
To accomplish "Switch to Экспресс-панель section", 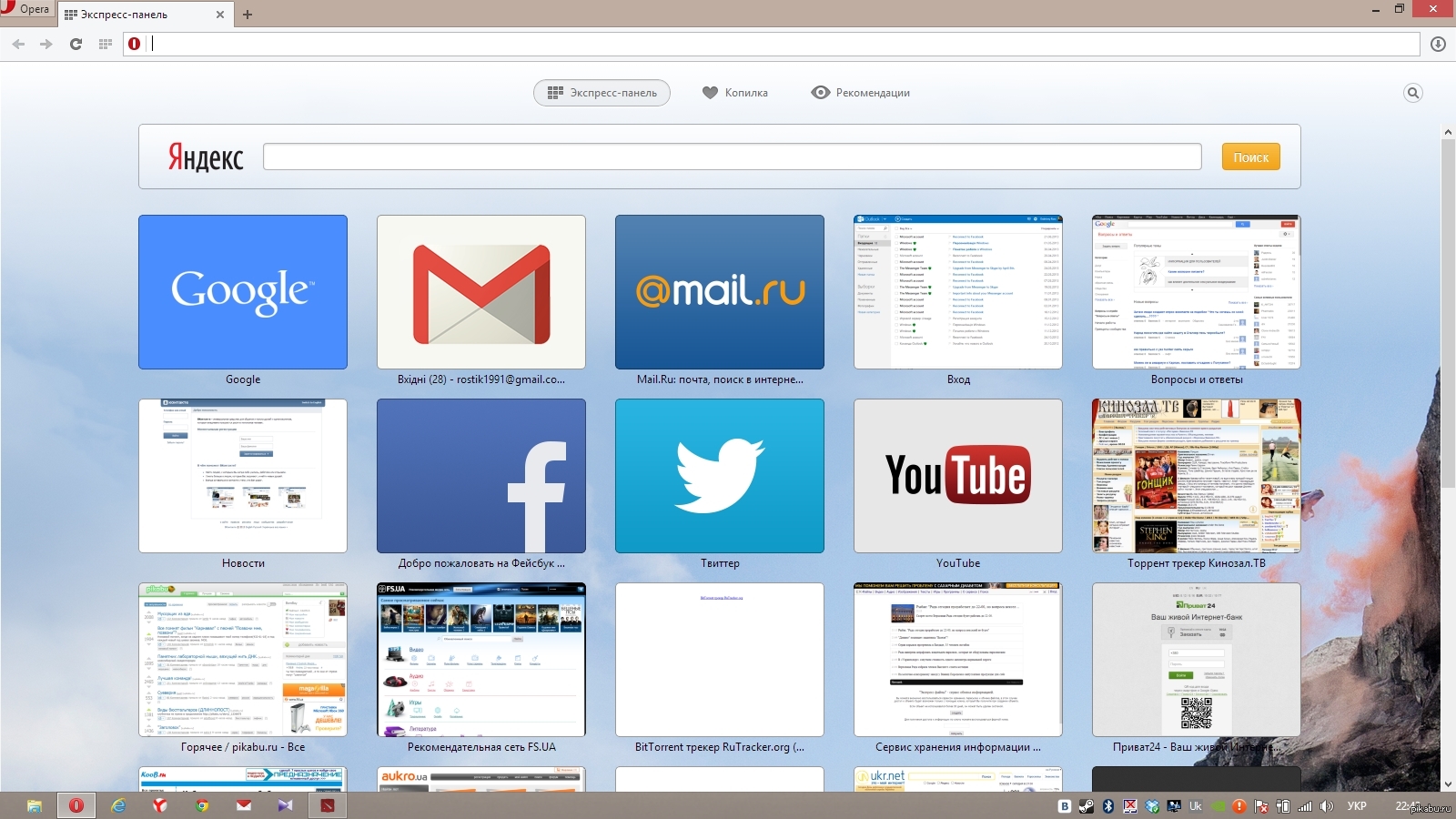I will pyautogui.click(x=602, y=93).
